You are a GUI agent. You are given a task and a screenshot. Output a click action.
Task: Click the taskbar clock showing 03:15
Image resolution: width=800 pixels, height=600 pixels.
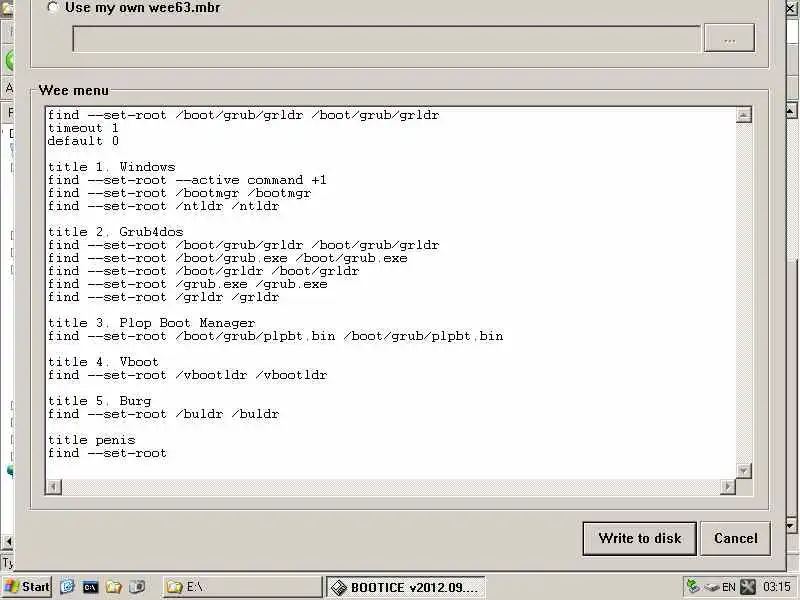pos(777,587)
